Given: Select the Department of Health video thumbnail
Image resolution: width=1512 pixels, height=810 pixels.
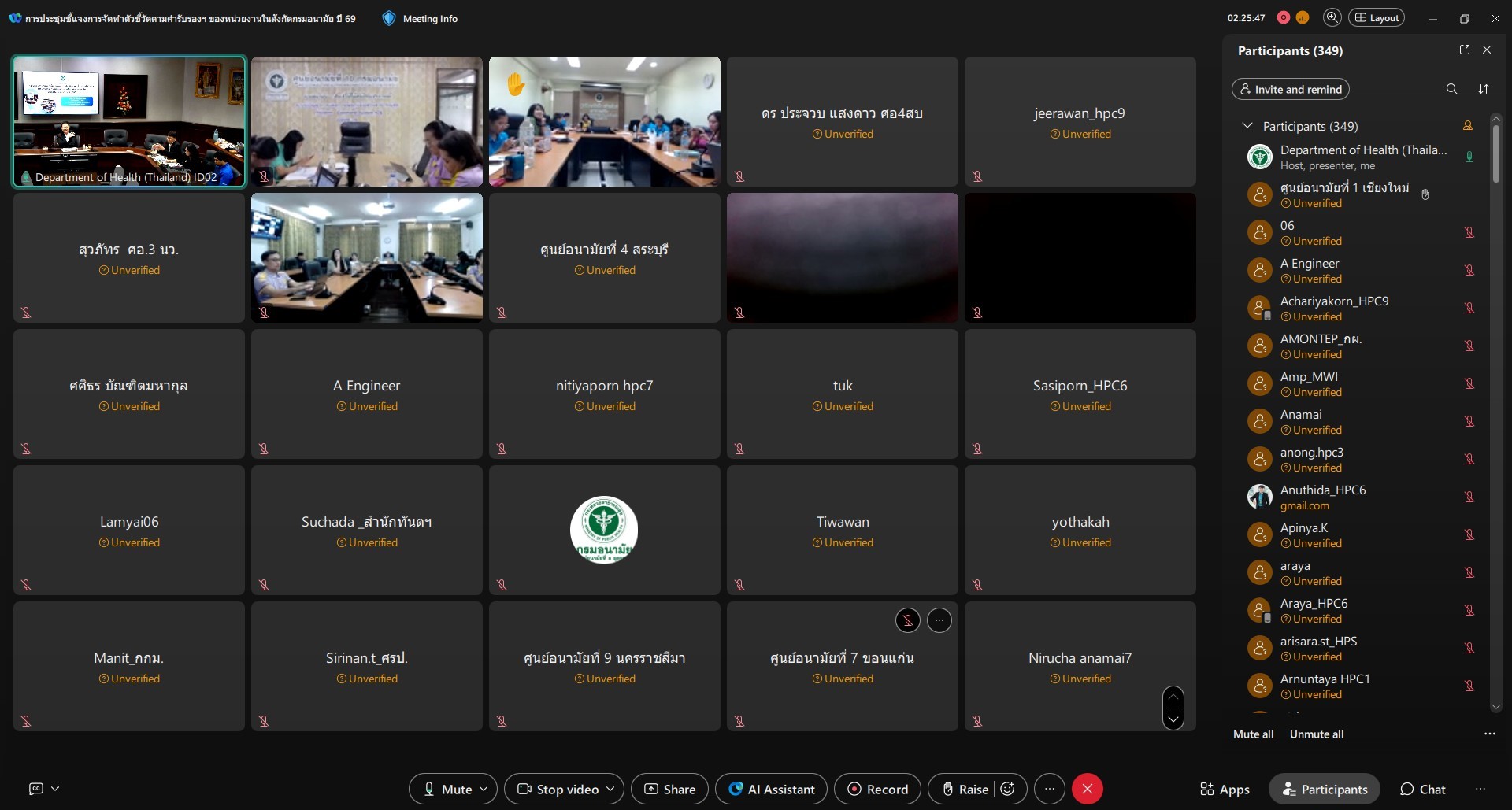Looking at the screenshot, I should (129, 121).
